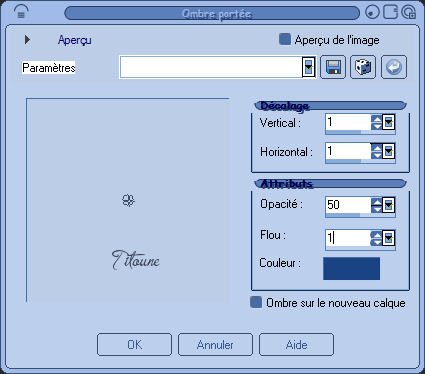This screenshot has height=374, width=425.
Task: Click the round minimize button in title bar
Action: pos(372,12)
